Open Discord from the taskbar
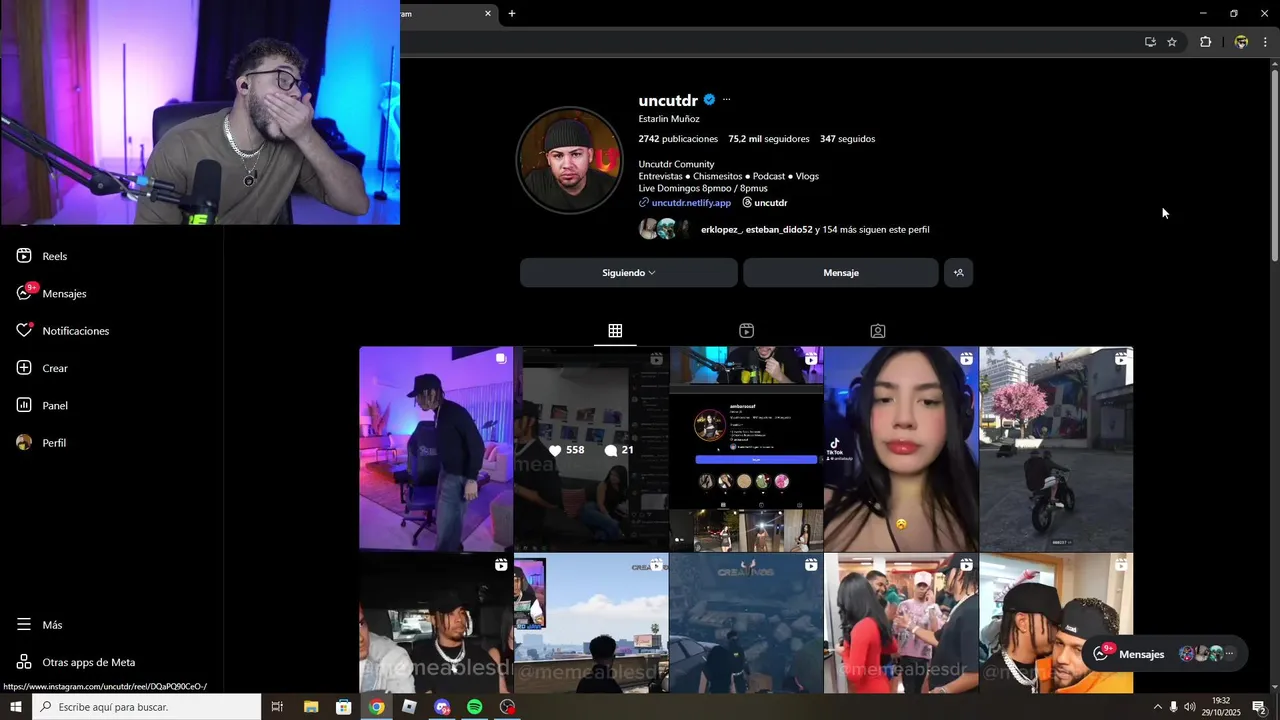Viewport: 1280px width, 720px height. coord(442,707)
